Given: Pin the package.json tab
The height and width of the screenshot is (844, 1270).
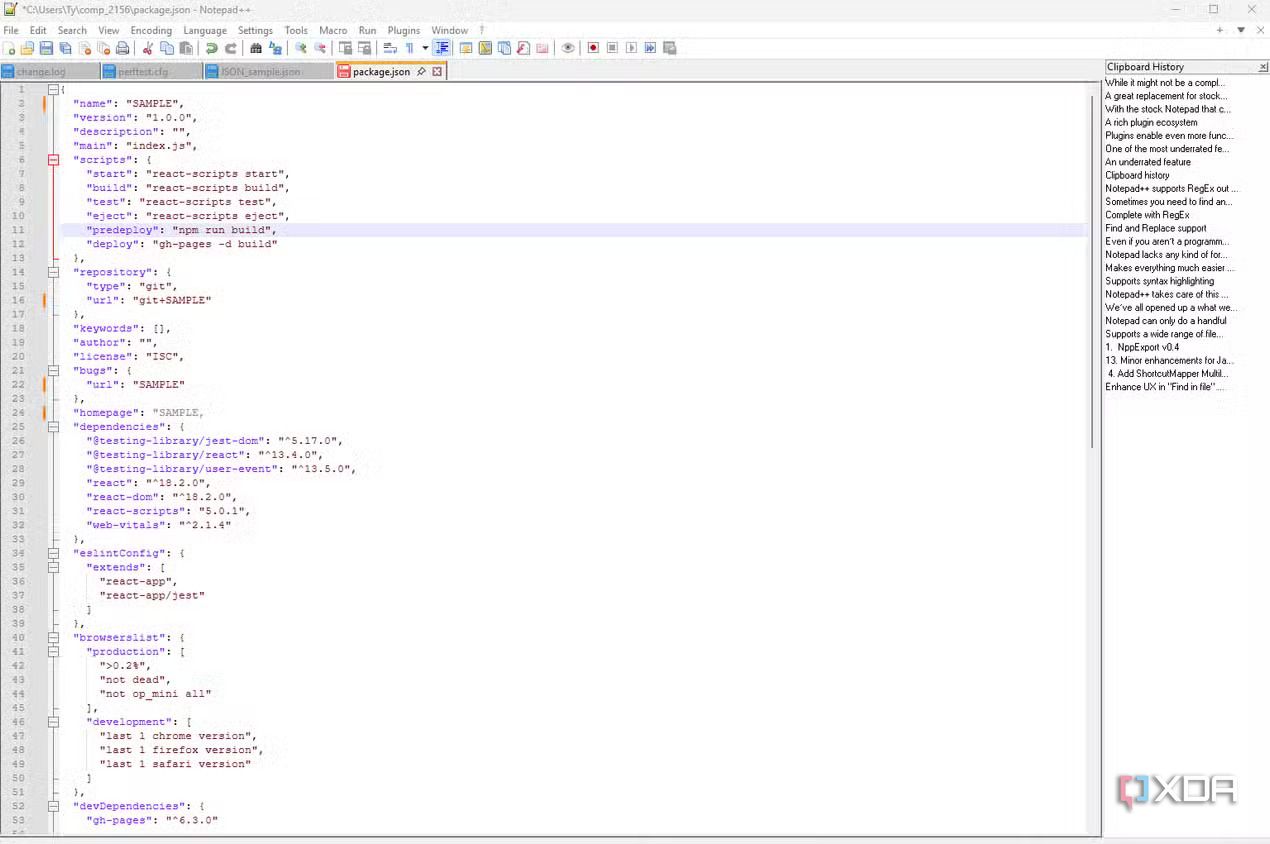Looking at the screenshot, I should click(421, 72).
